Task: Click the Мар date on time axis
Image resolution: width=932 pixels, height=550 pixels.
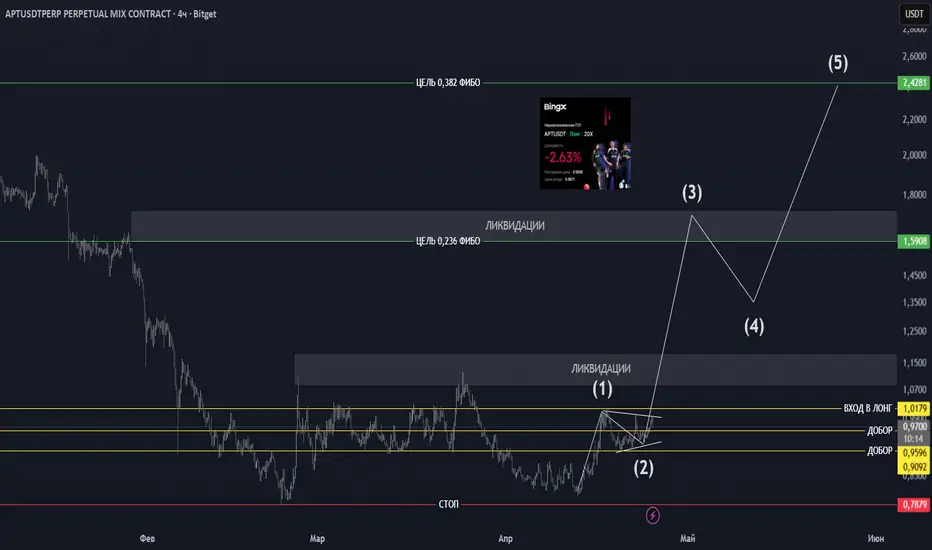Action: coord(317,539)
